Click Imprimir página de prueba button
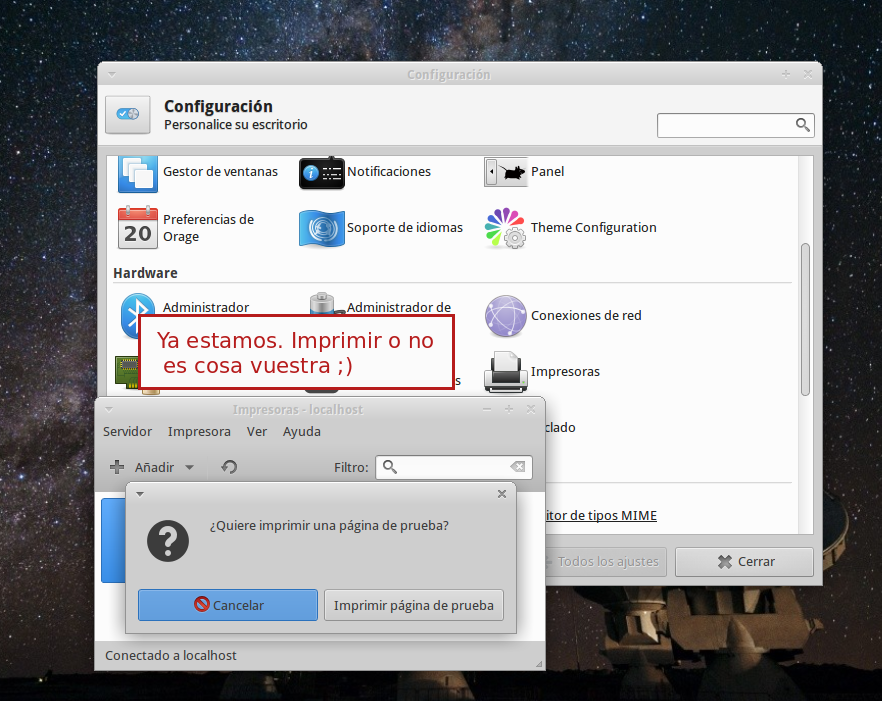The height and width of the screenshot is (701, 882). 413,605
